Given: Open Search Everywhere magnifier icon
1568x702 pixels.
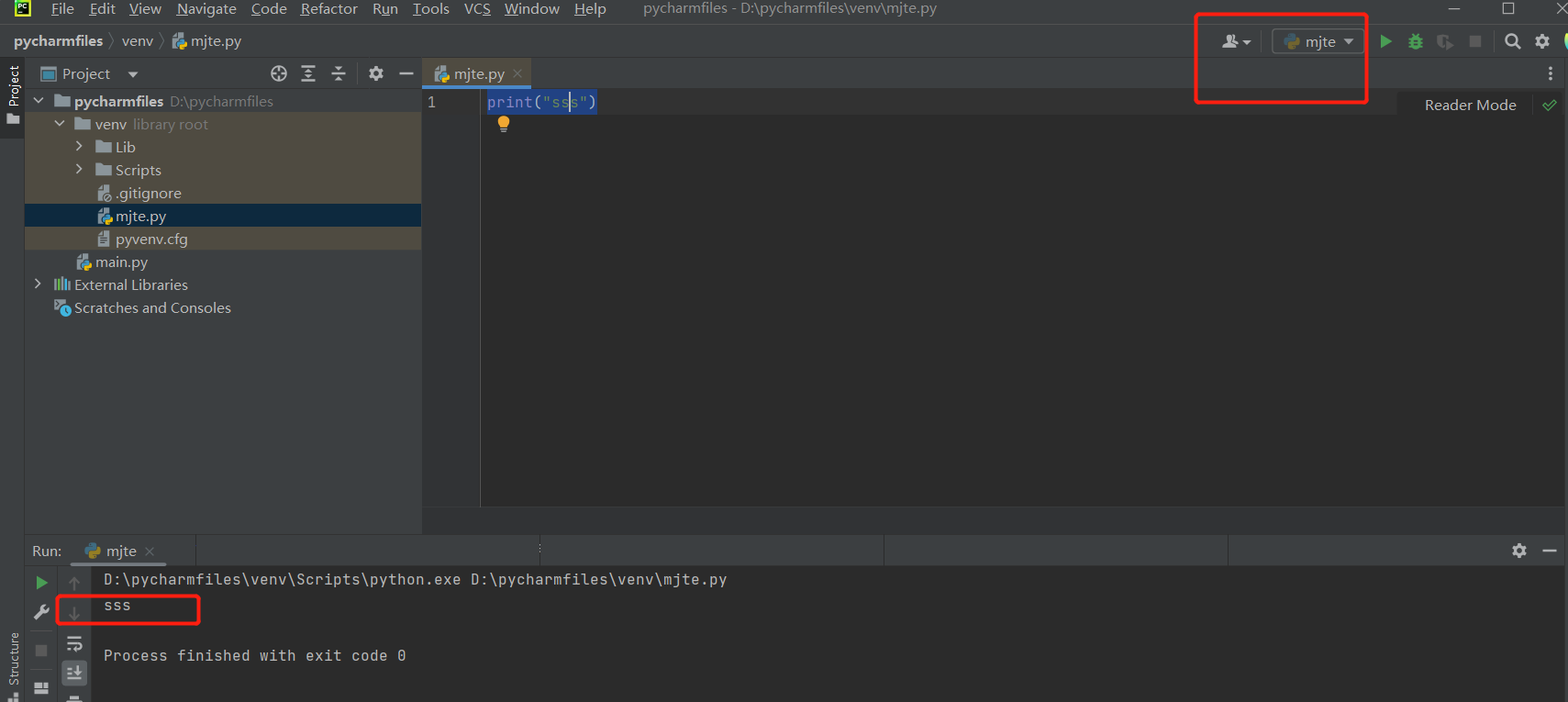Looking at the screenshot, I should 1513,41.
